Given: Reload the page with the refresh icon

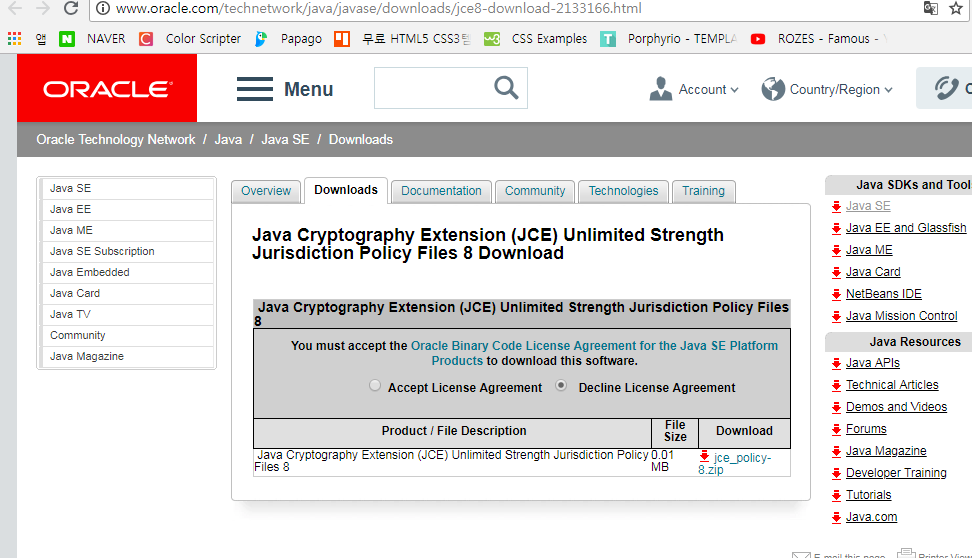Looking at the screenshot, I should tap(71, 8).
